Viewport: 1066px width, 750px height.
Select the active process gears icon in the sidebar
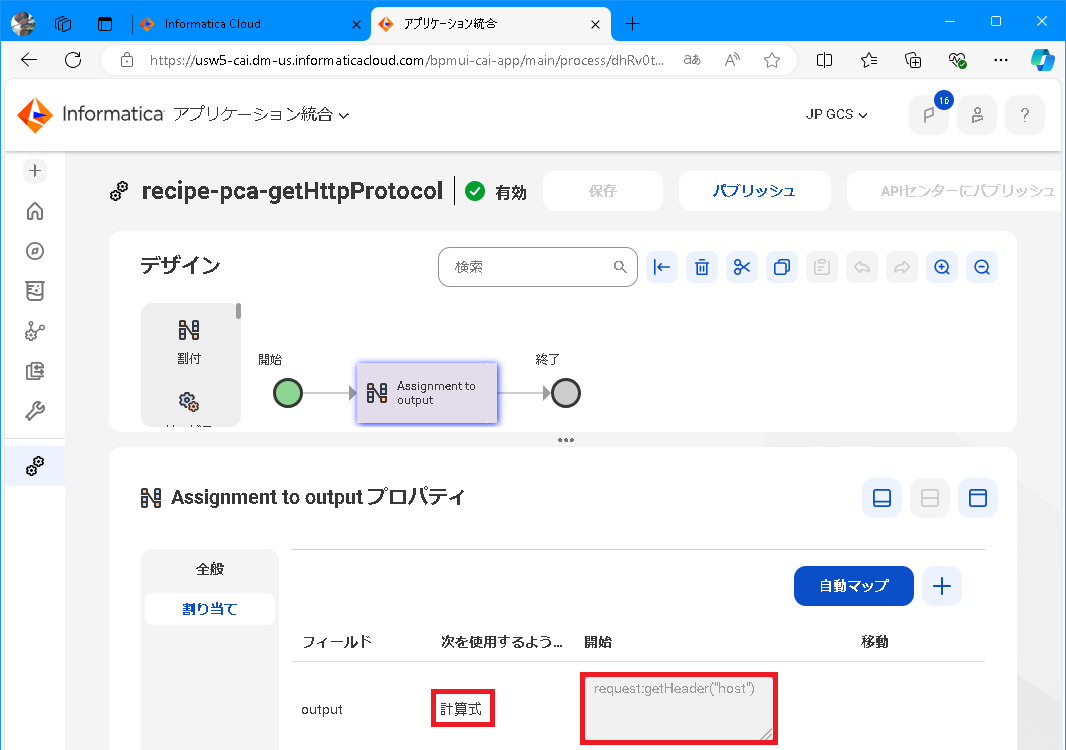(x=35, y=466)
